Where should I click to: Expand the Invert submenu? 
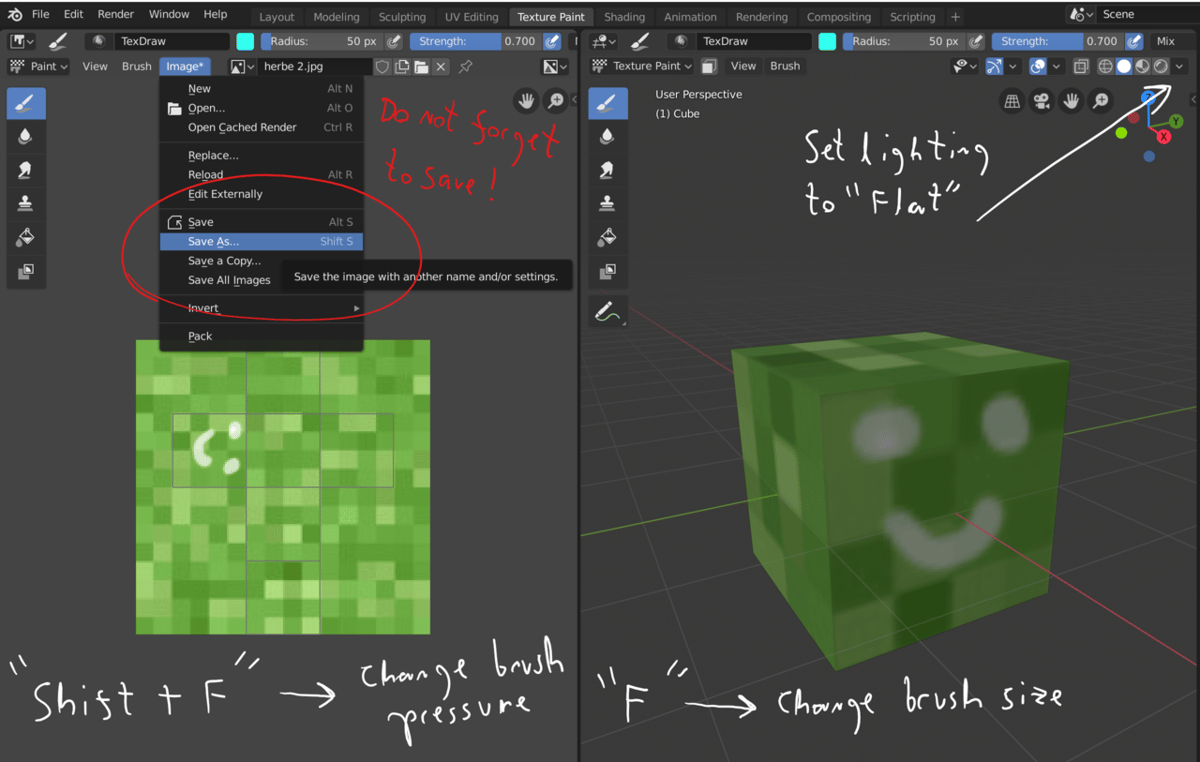pos(261,308)
